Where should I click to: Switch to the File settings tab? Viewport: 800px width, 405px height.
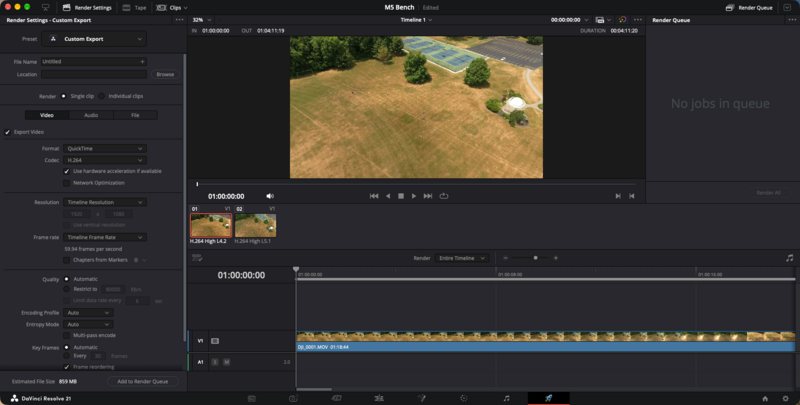pyautogui.click(x=135, y=115)
